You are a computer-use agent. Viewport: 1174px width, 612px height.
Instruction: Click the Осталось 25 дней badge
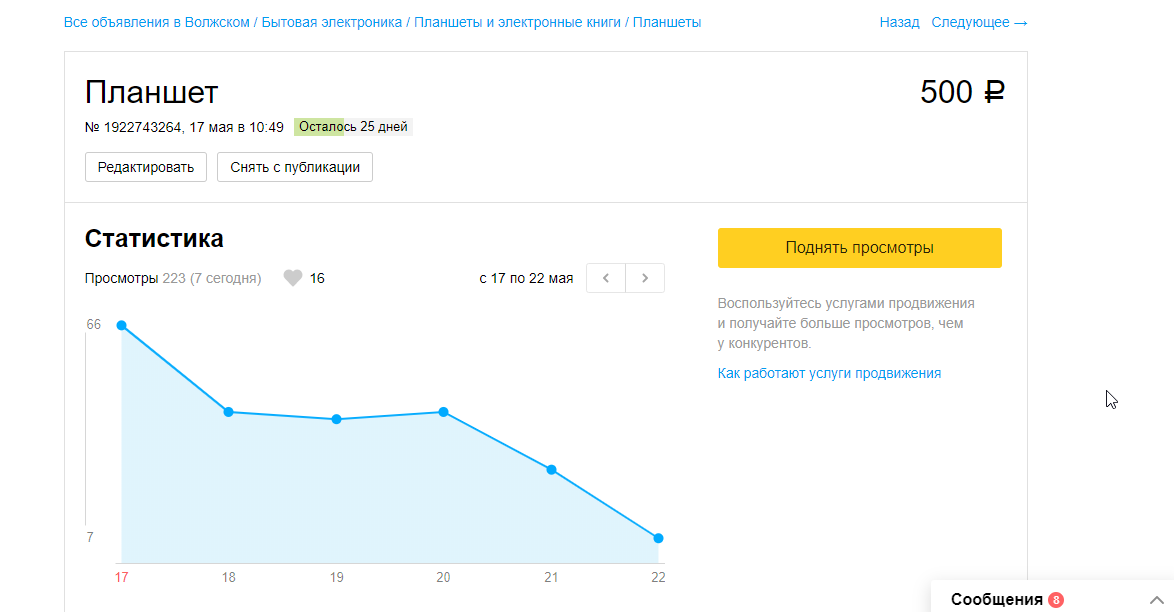click(353, 127)
